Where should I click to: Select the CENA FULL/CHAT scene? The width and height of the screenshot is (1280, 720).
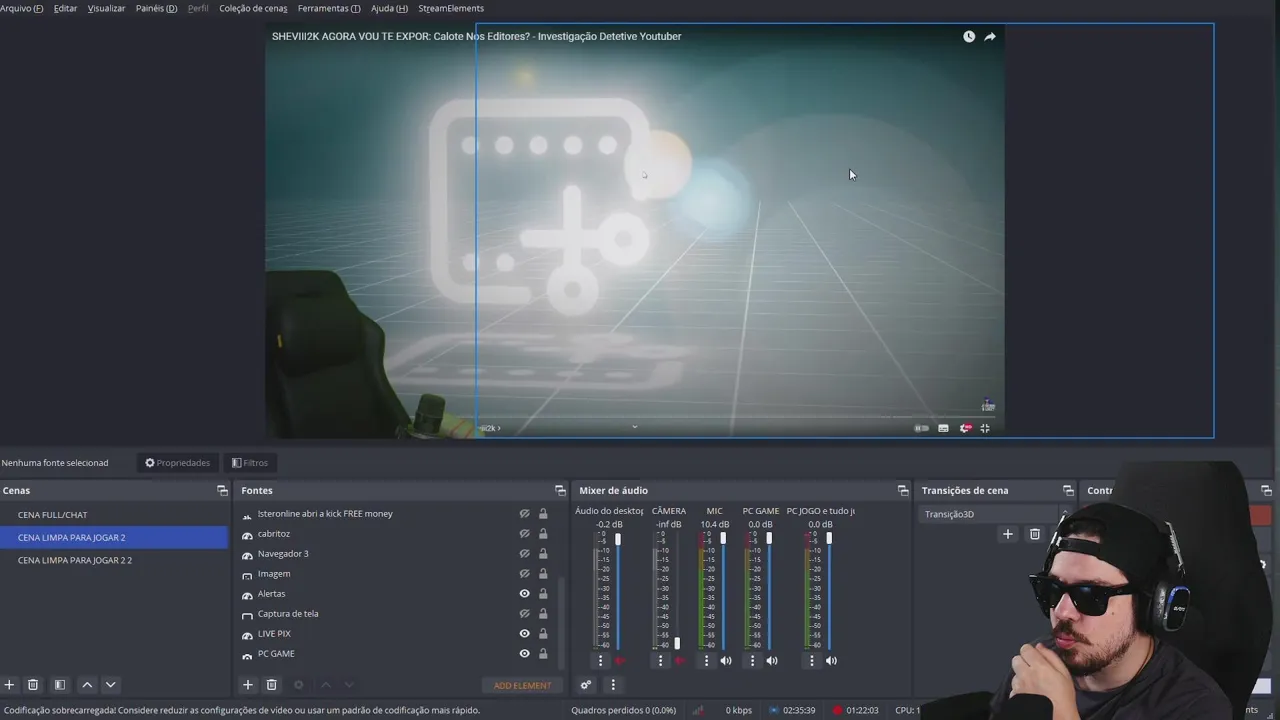tap(115, 515)
